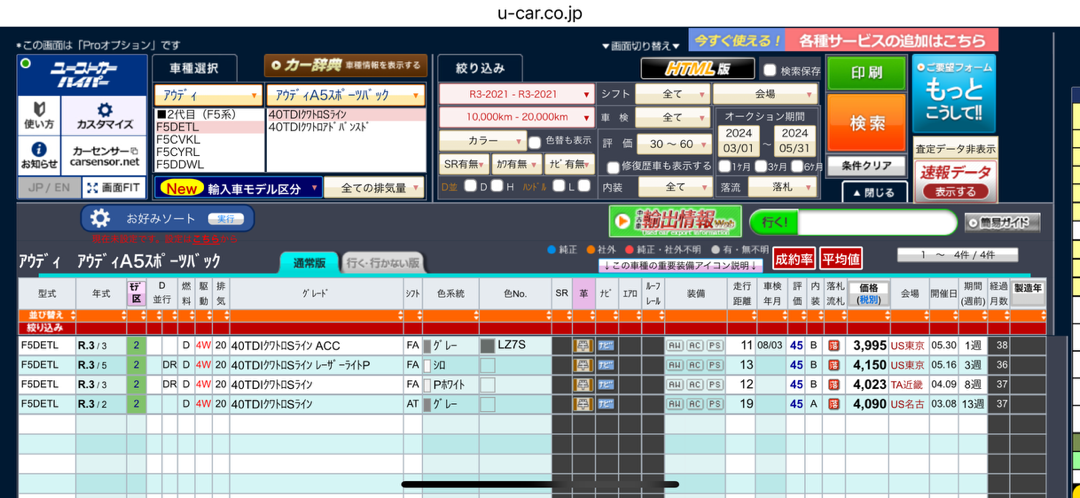The height and width of the screenshot is (498, 1080).
Task: Switch to the 絞り込み tab
Action: point(480,68)
